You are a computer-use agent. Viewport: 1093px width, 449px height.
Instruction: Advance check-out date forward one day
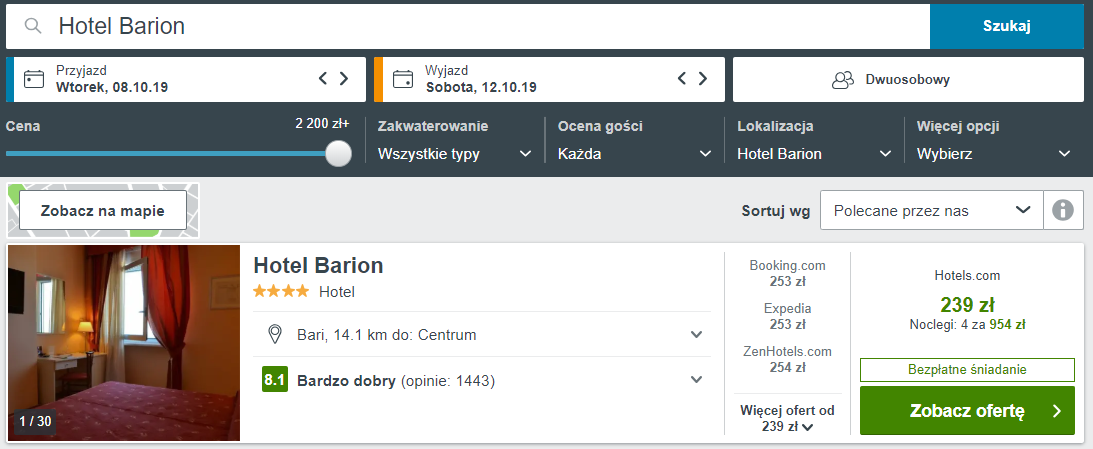pyautogui.click(x=703, y=78)
